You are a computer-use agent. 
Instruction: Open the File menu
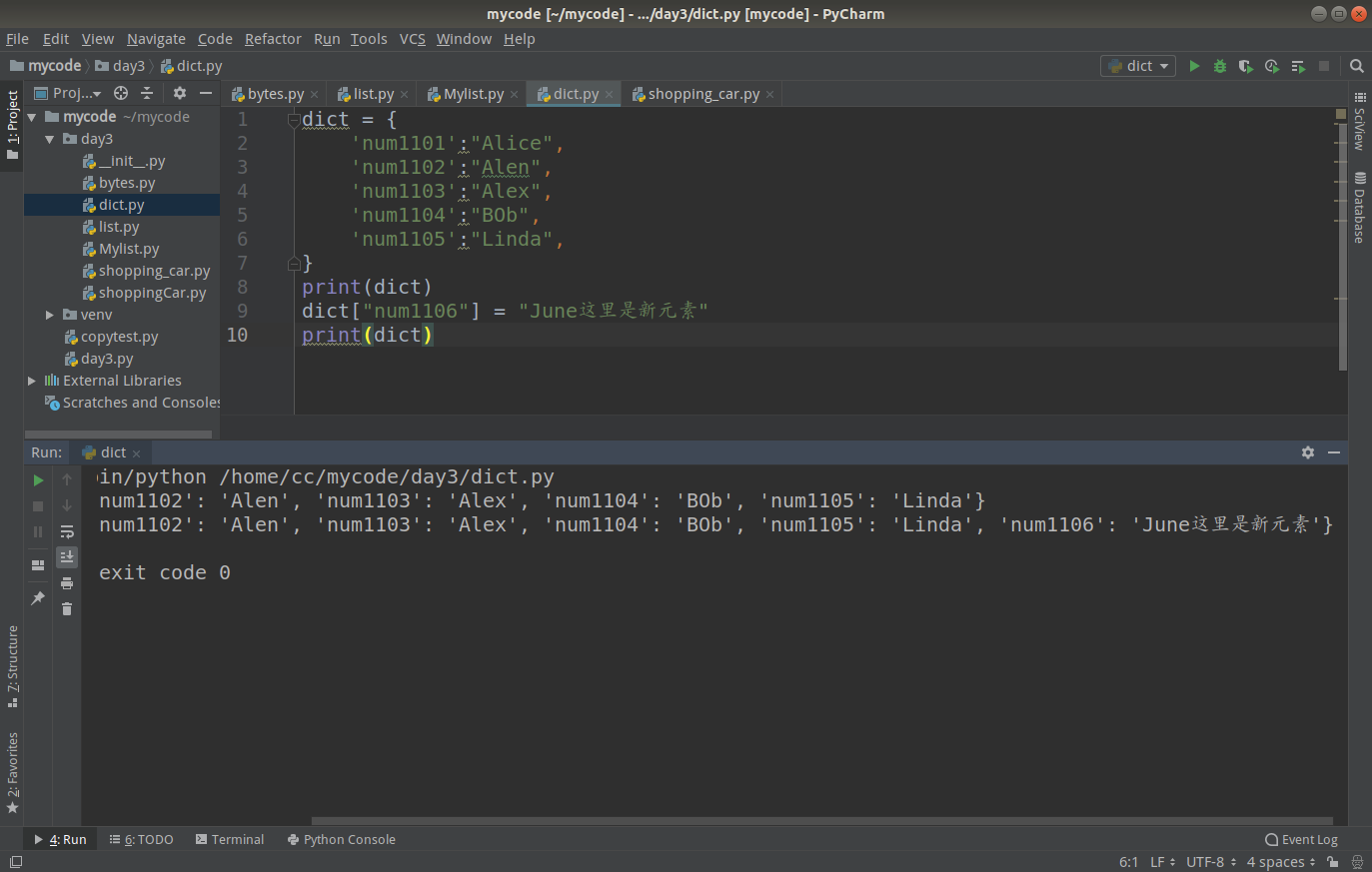(17, 39)
